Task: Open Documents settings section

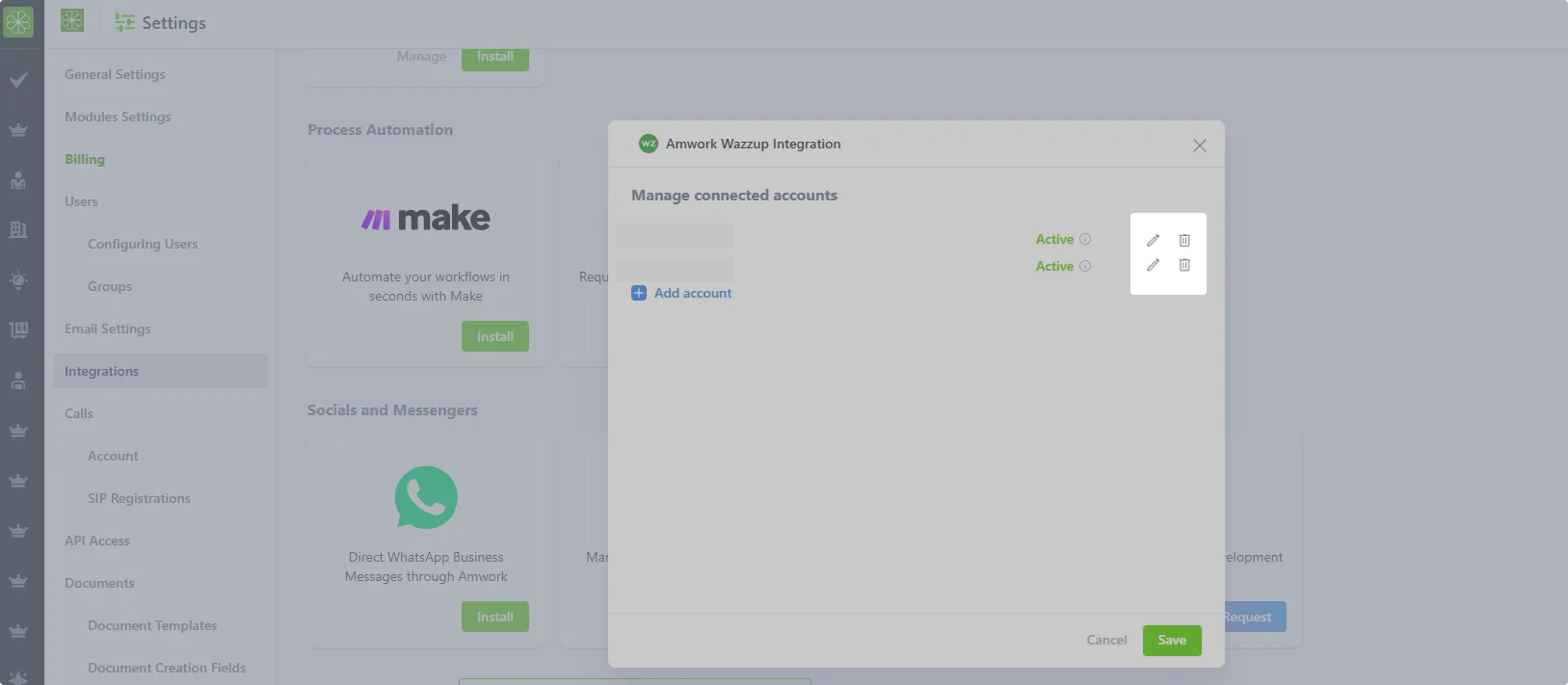Action: coord(99,583)
